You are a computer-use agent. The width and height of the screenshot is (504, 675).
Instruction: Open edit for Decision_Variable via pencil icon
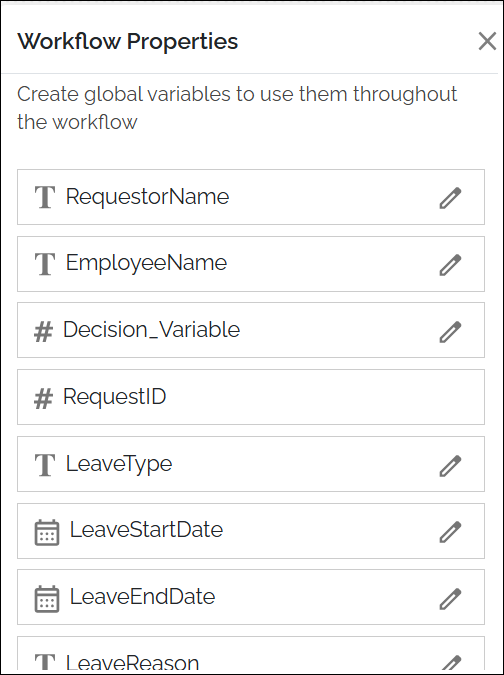450,331
